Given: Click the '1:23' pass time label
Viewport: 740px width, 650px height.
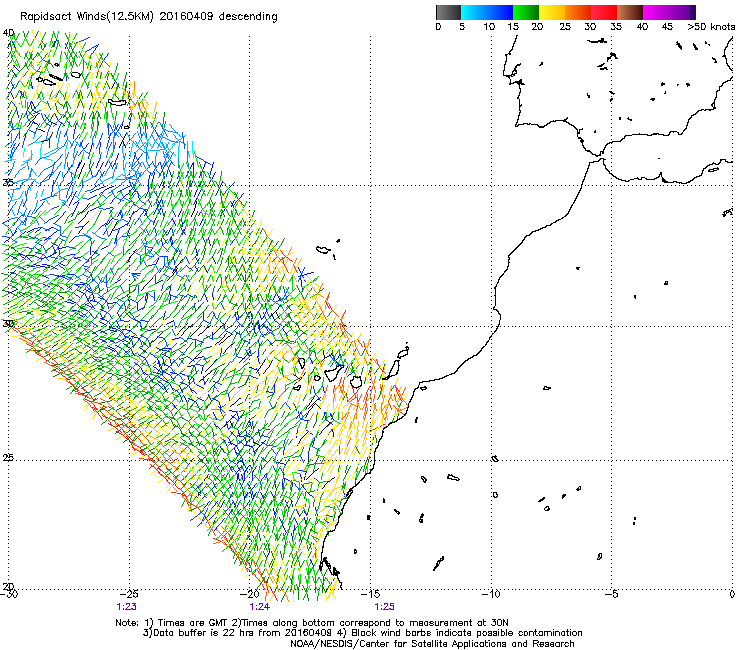Looking at the screenshot, I should 126,607.
